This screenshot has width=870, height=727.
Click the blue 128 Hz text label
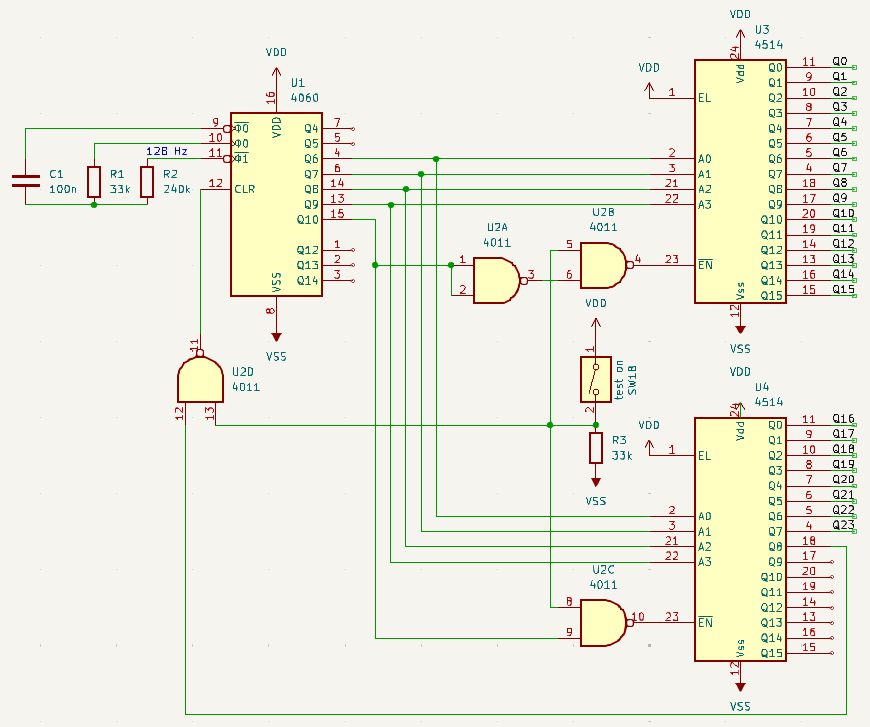(x=167, y=151)
